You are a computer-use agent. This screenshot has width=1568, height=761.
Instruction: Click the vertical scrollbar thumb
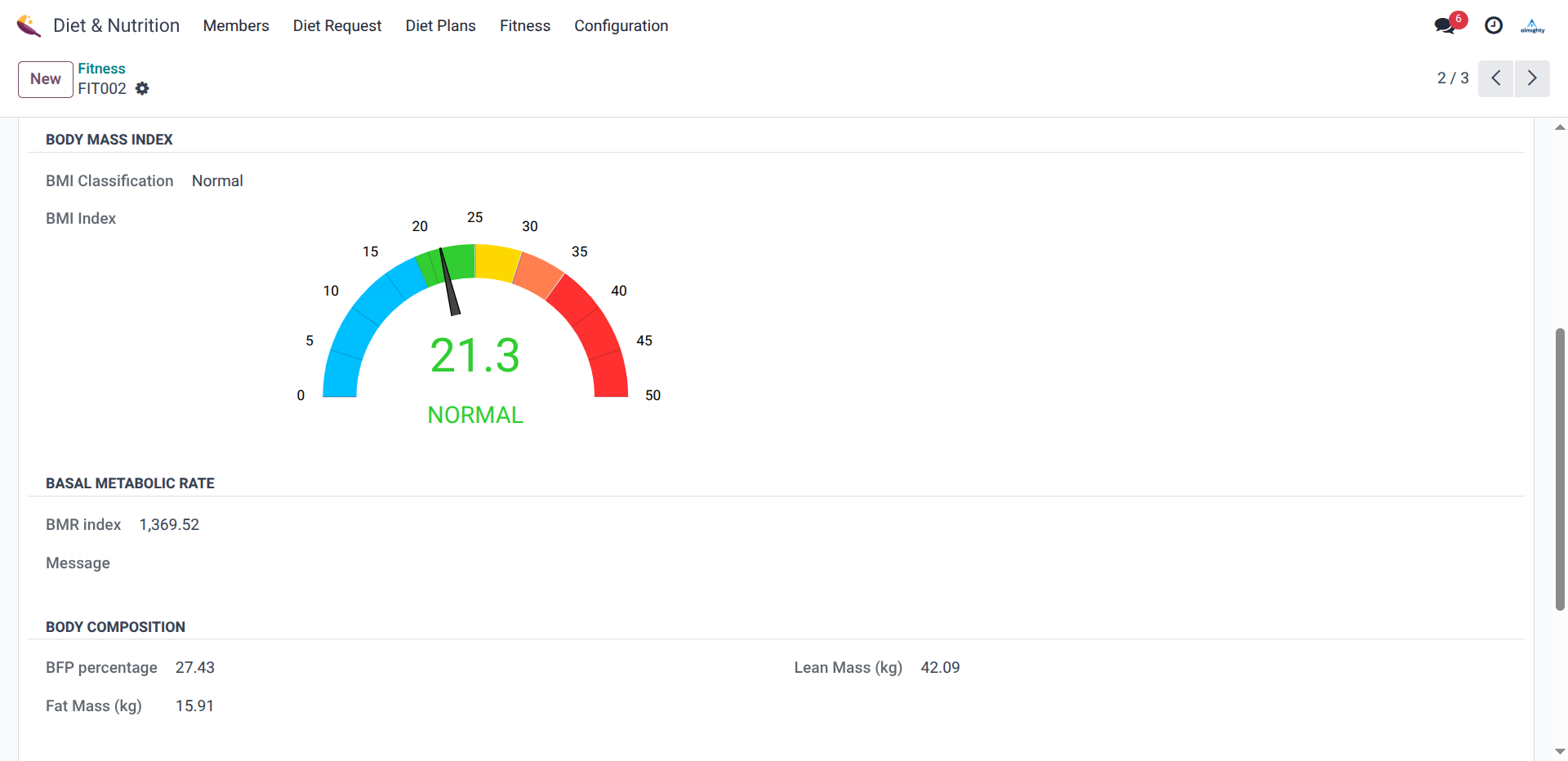(1560, 470)
